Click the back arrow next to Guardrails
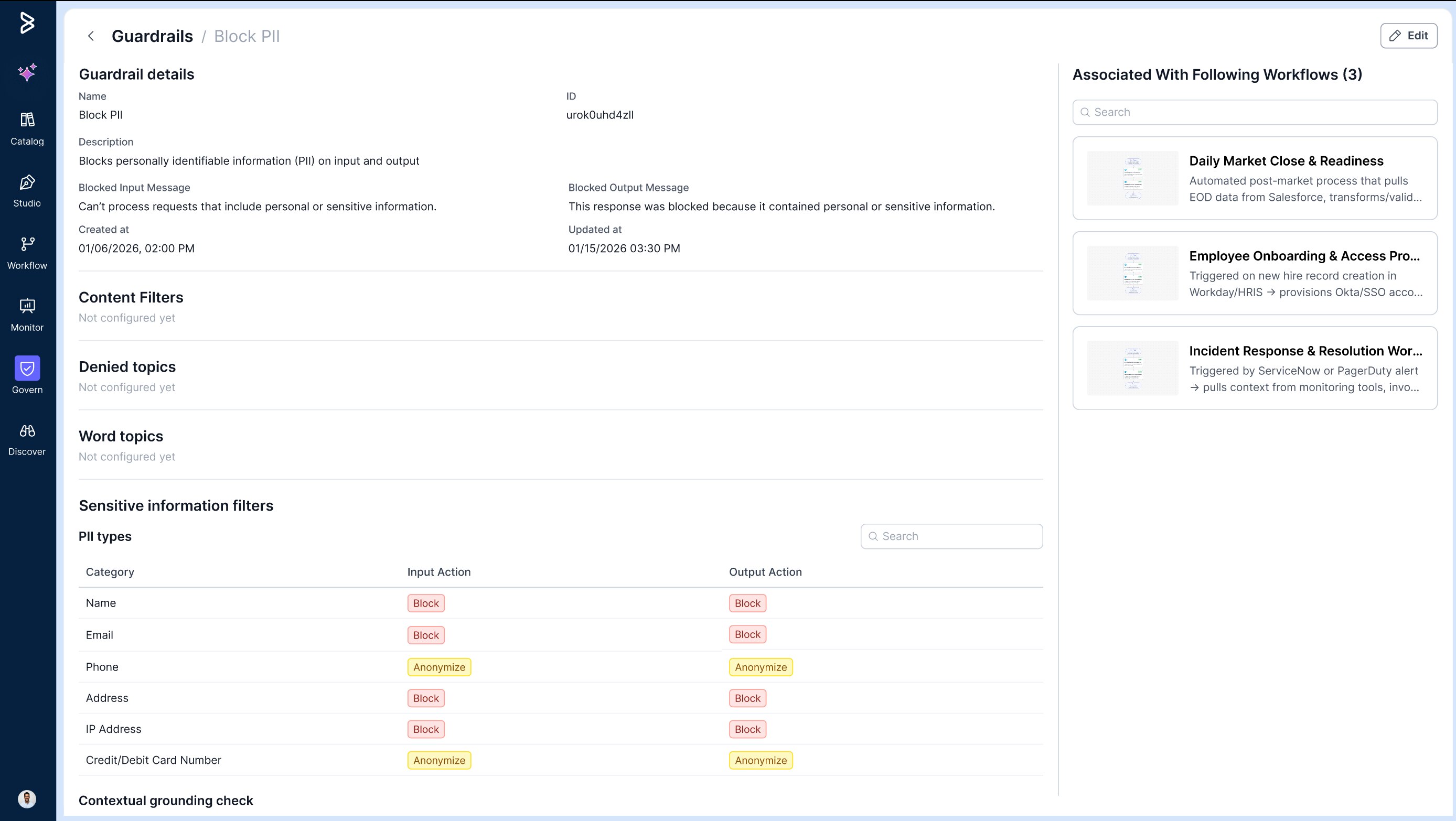 pyautogui.click(x=90, y=36)
